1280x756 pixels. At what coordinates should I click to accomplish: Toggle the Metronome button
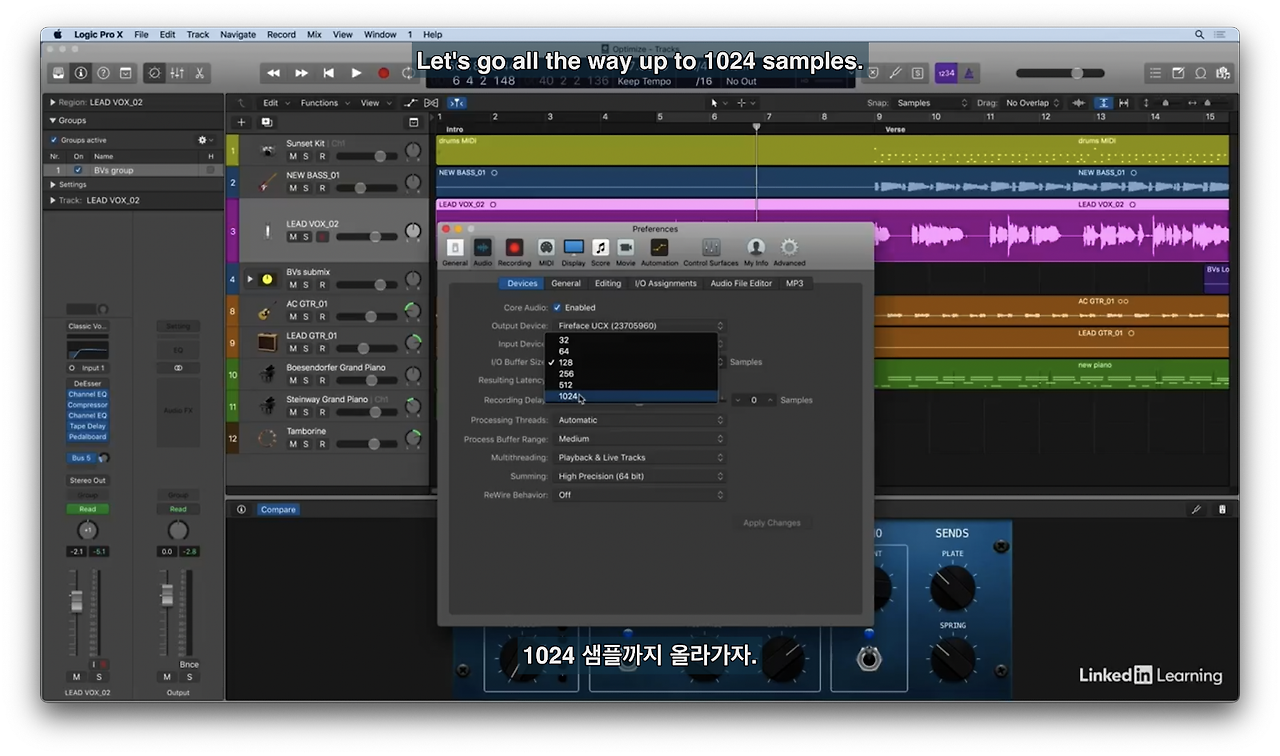coord(969,73)
